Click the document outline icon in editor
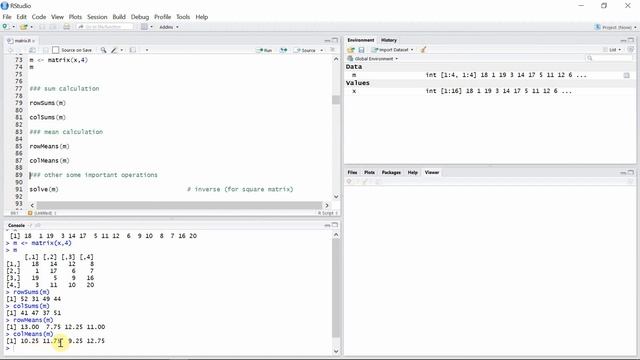This screenshot has width=640, height=360. pyautogui.click(x=333, y=50)
